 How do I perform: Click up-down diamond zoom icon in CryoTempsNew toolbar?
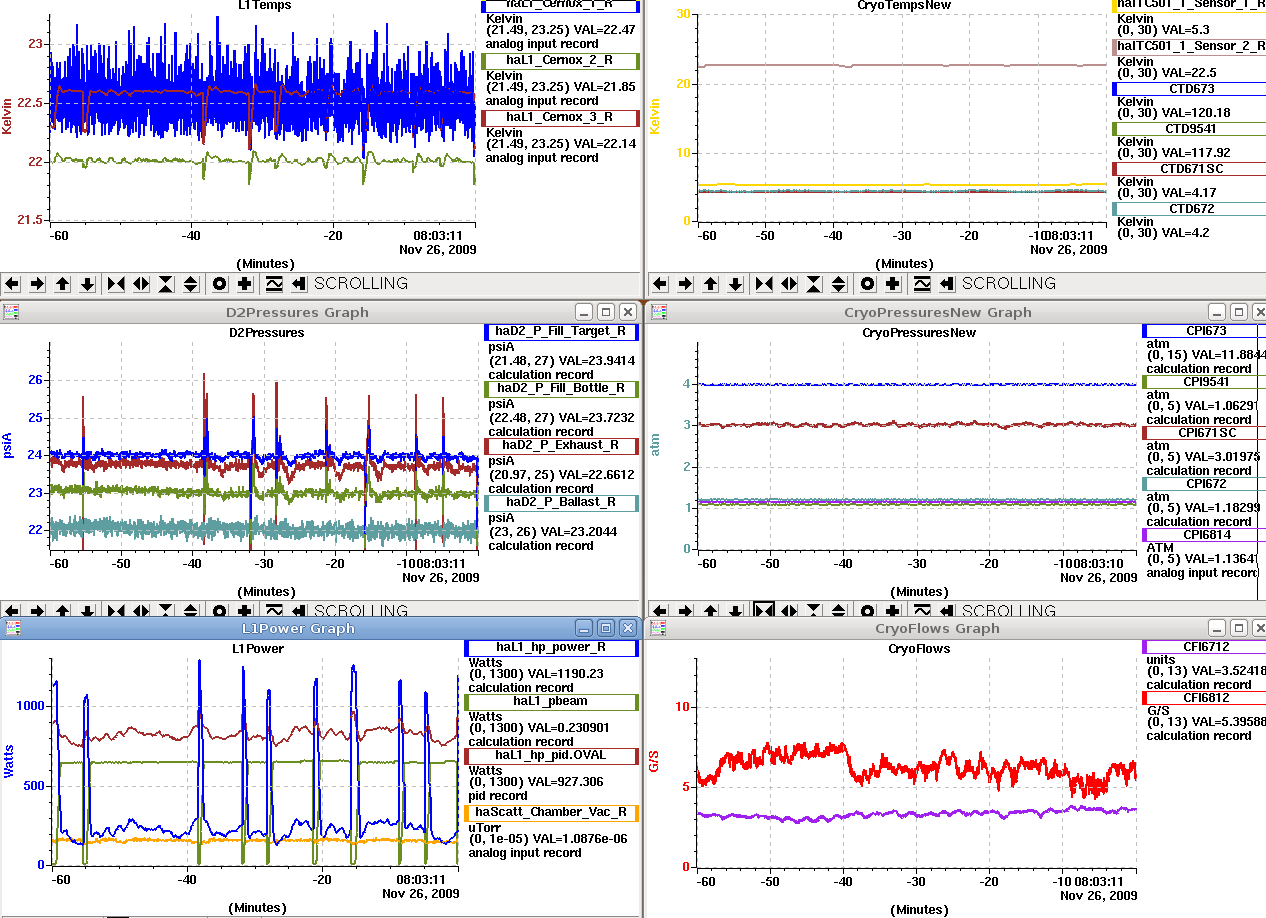839,284
